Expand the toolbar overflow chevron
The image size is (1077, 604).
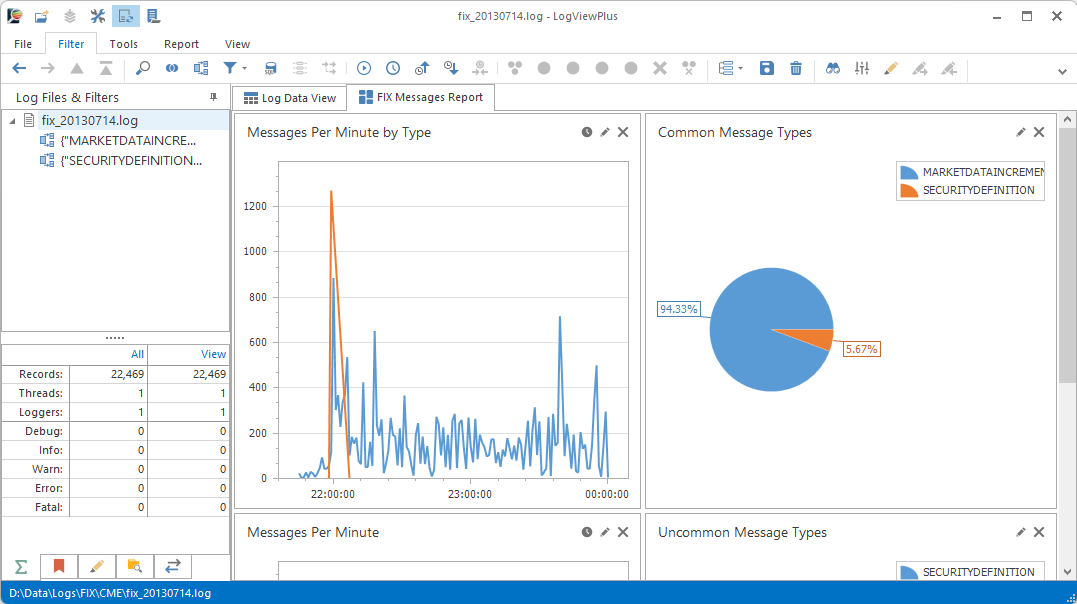coord(1062,71)
